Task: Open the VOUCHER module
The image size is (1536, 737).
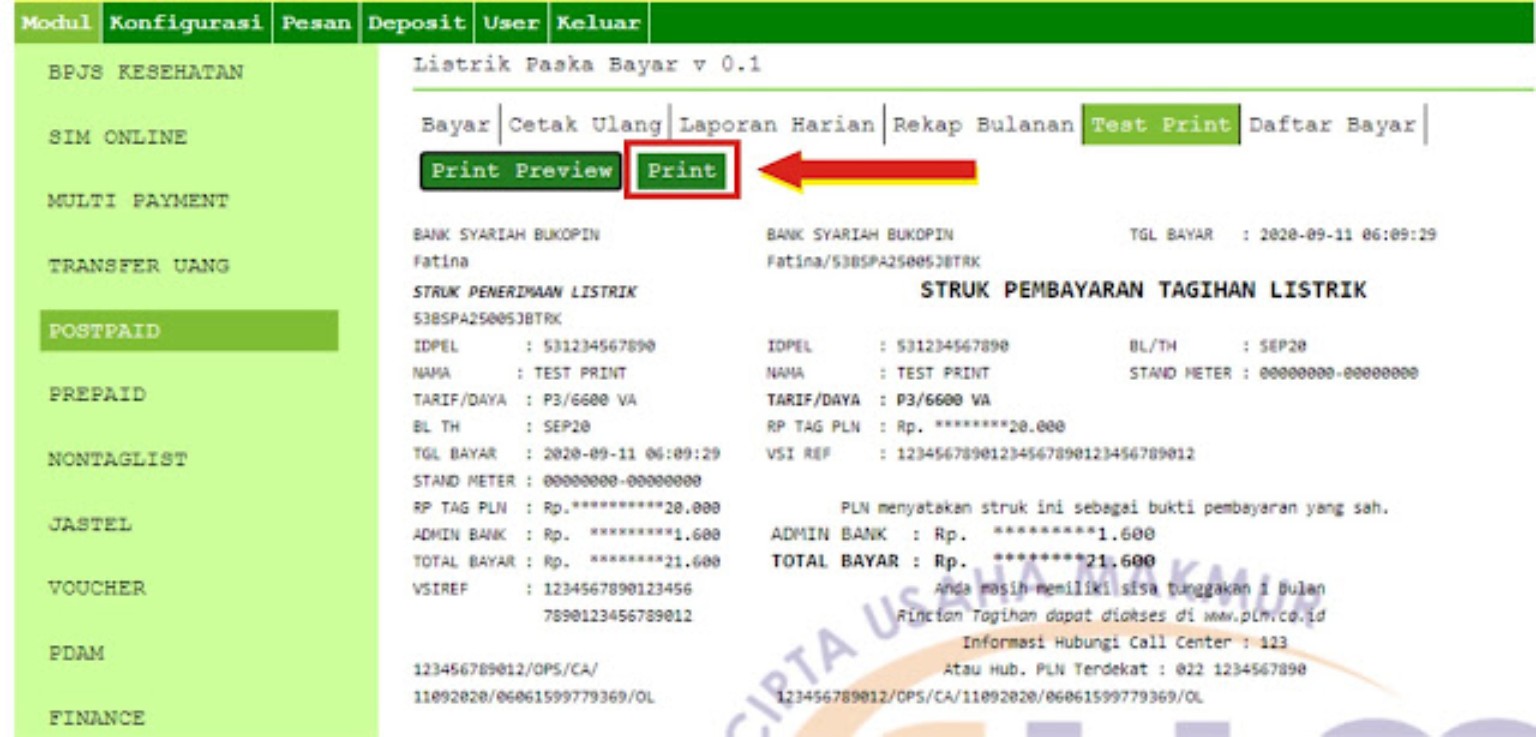Action: tap(97, 588)
